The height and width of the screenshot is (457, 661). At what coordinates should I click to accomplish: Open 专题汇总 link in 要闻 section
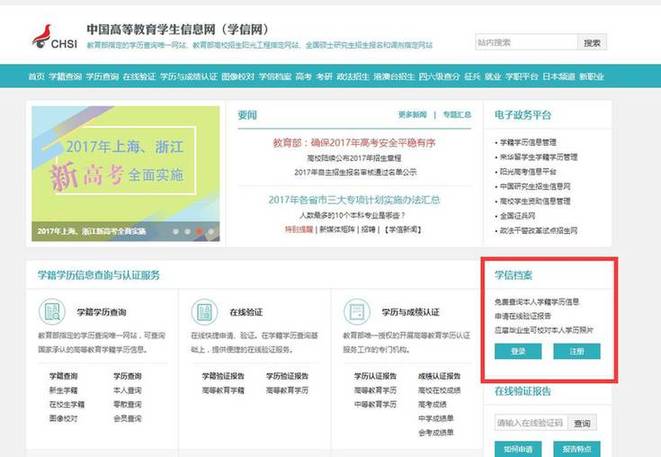[457, 115]
